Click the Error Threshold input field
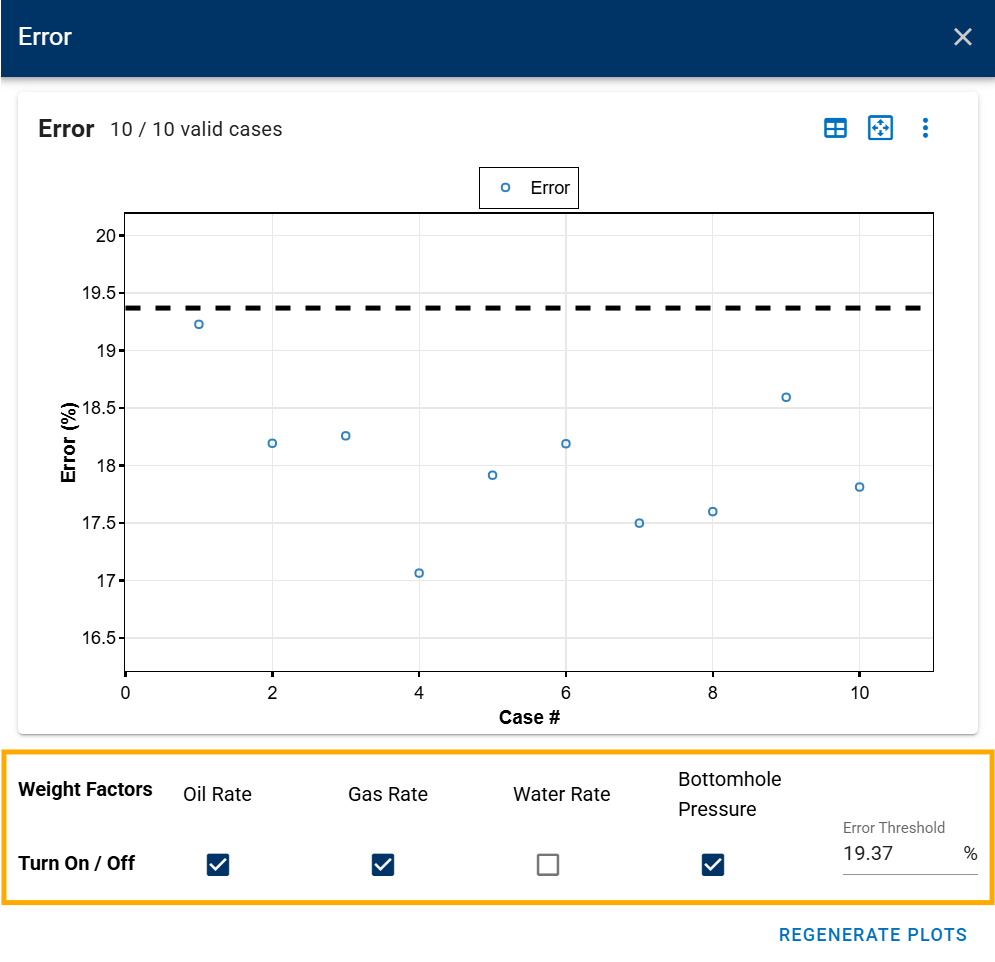Viewport: 995px width, 962px height. point(901,853)
